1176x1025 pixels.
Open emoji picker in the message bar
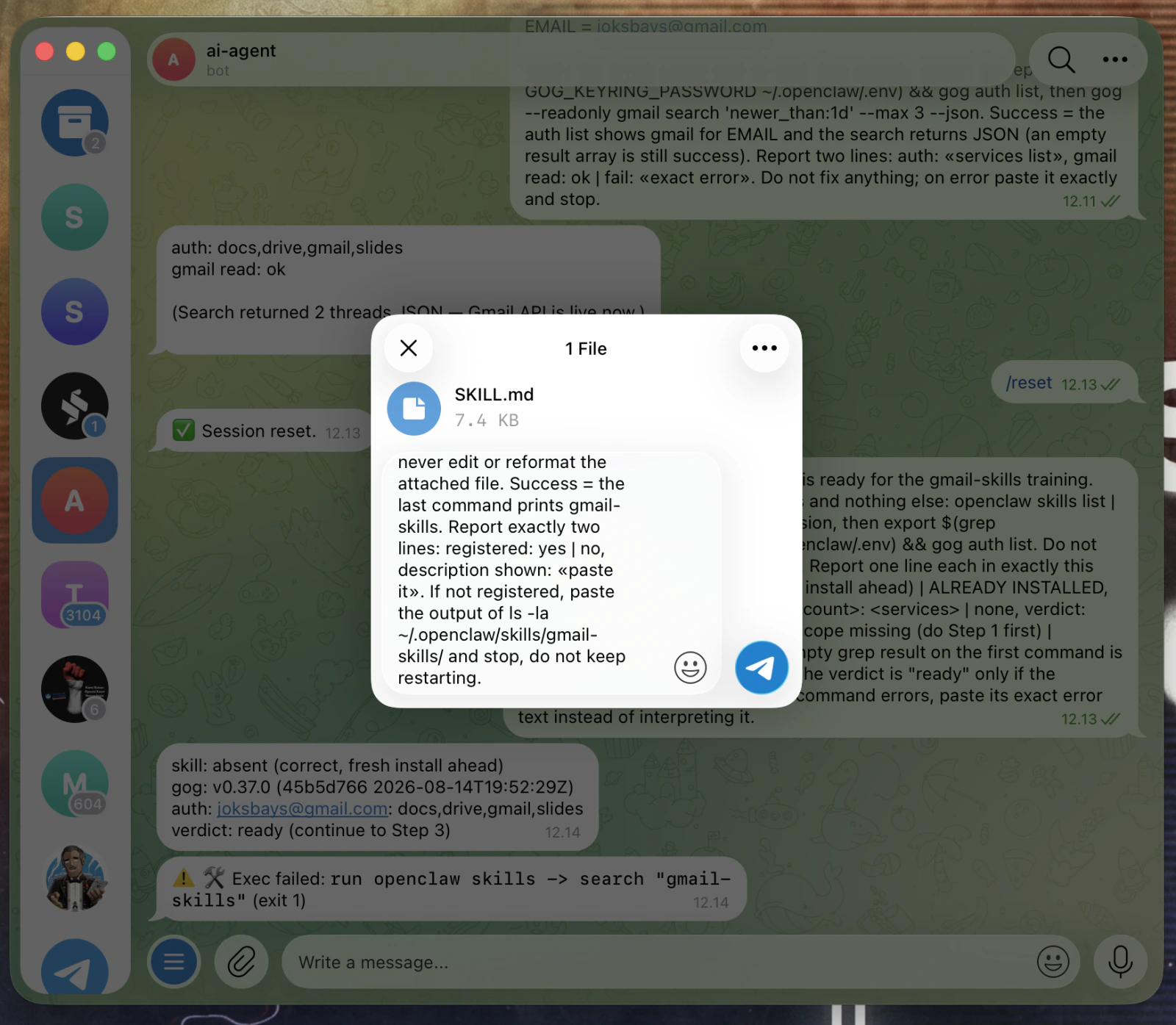1053,962
